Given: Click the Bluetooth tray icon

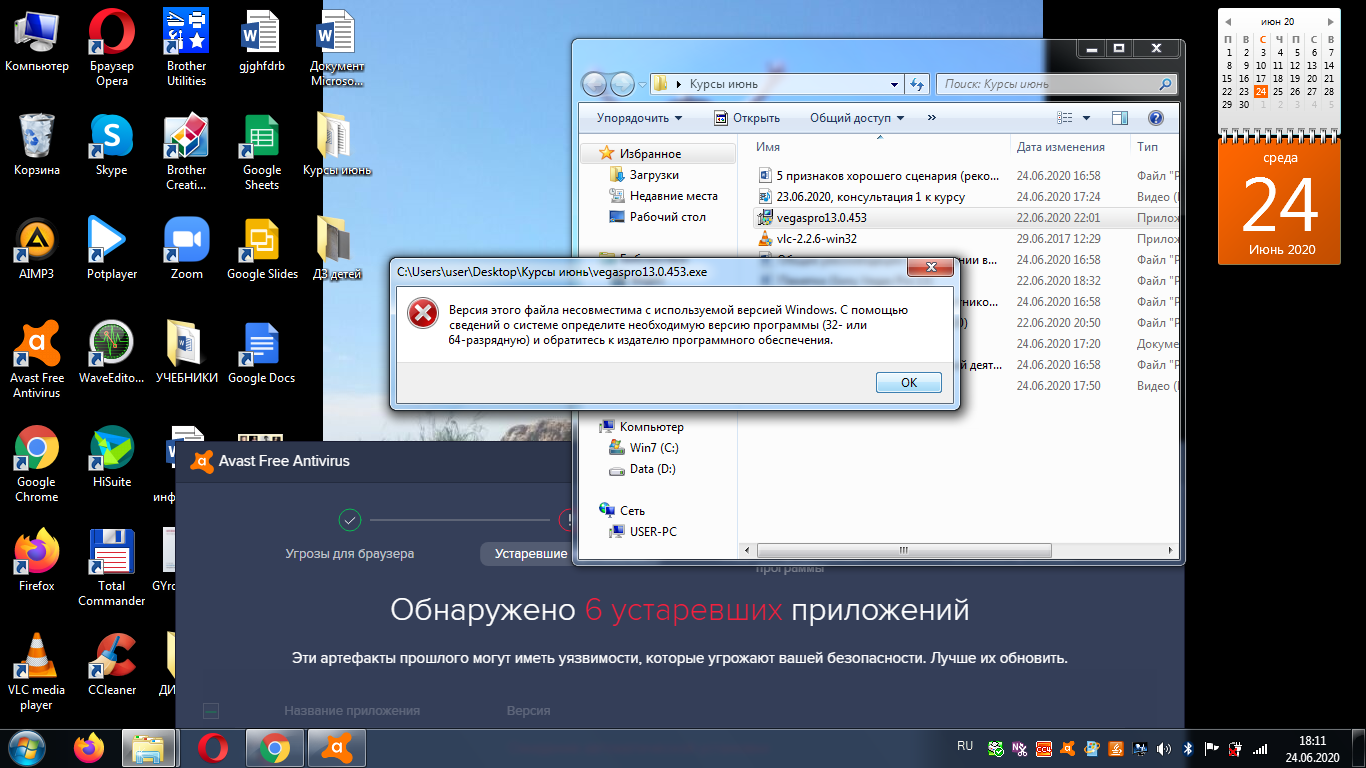Looking at the screenshot, I should pos(1189,747).
